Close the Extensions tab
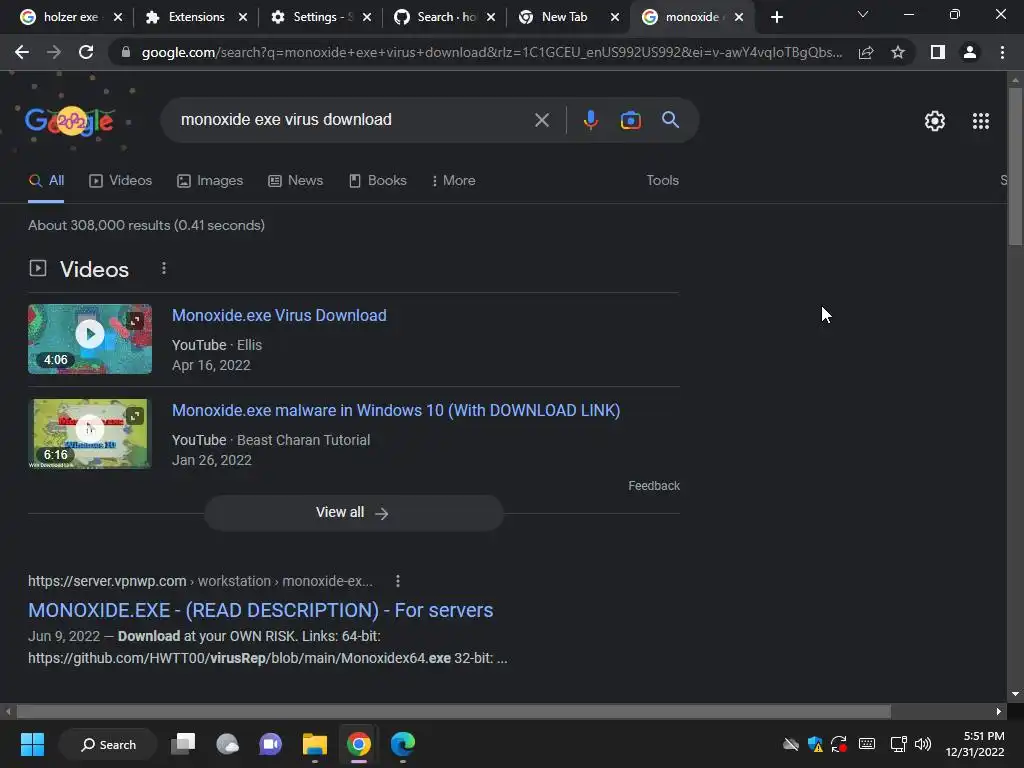Image resolution: width=1024 pixels, height=768 pixels. coord(243,17)
